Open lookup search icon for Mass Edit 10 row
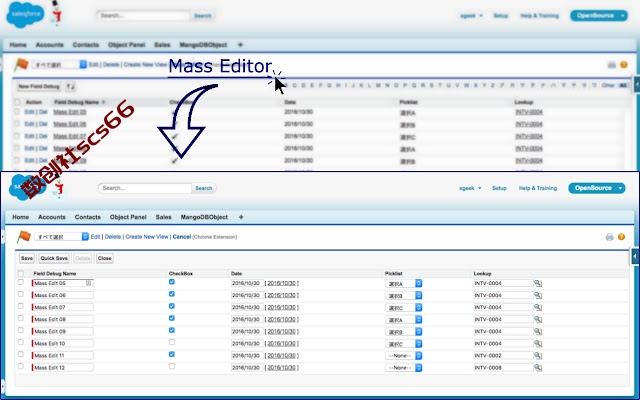 point(538,344)
